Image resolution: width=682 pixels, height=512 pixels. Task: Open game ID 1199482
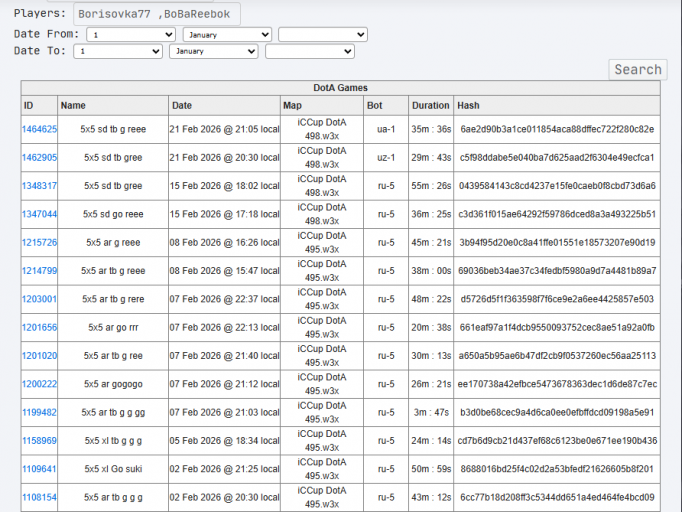tap(39, 412)
